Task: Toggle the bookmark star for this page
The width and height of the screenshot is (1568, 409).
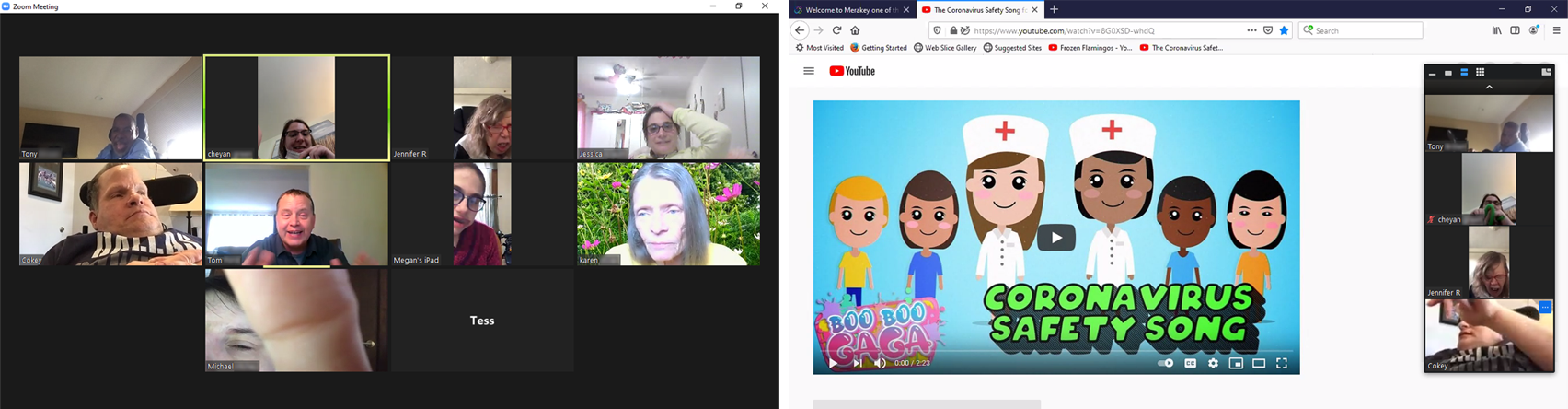Action: click(x=1285, y=30)
